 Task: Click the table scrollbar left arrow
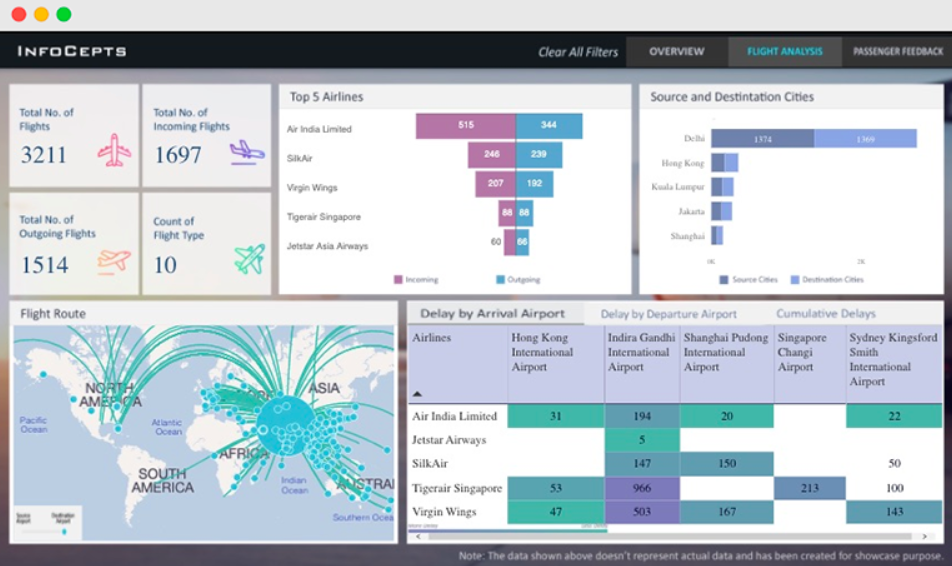coord(418,536)
